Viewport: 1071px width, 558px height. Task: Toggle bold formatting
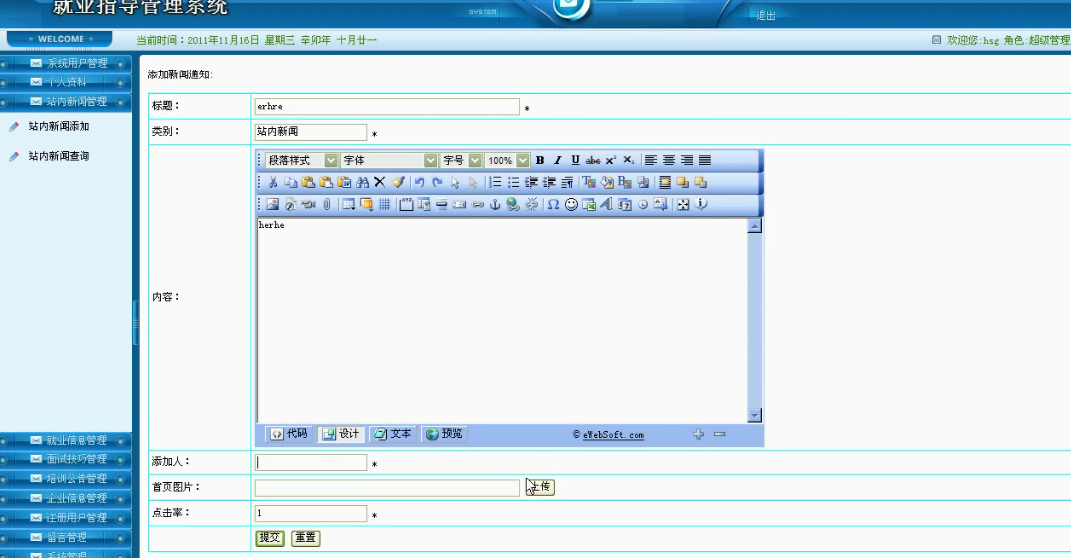point(540,161)
